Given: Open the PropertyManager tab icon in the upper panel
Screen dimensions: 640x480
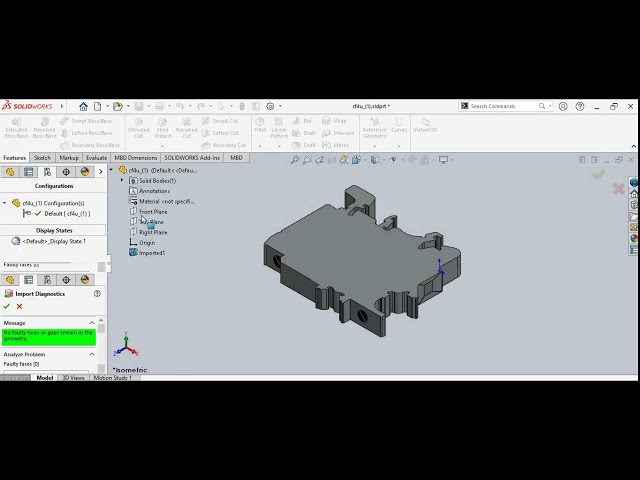Looking at the screenshot, I should (x=29, y=172).
